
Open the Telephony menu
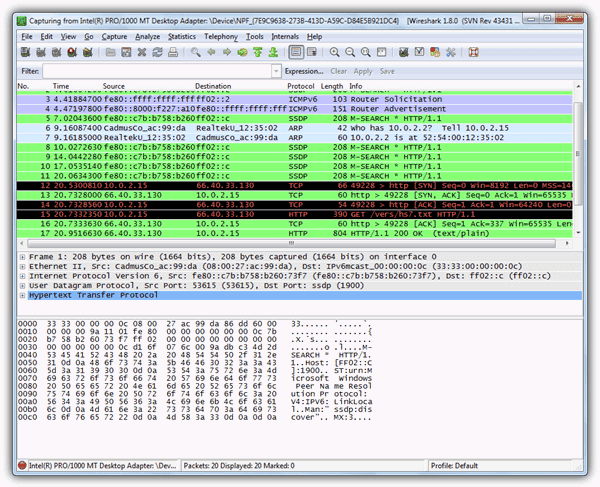click(x=221, y=36)
